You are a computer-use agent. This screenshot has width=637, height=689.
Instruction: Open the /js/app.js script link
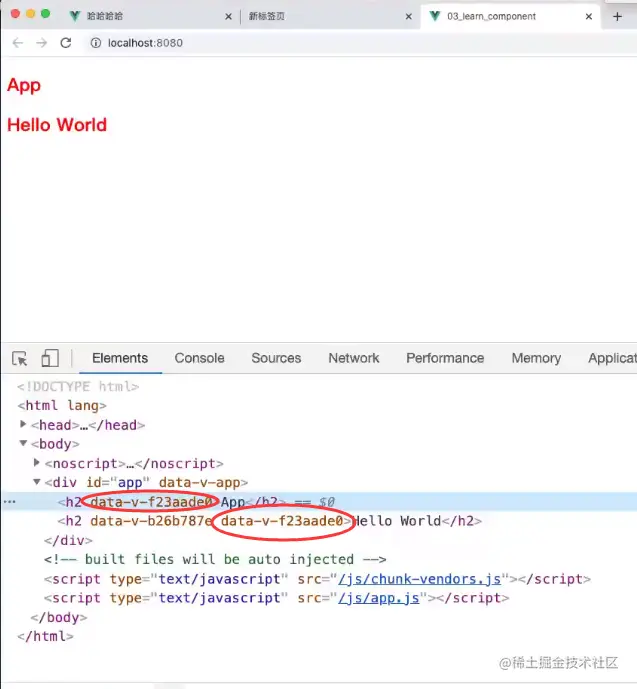(x=379, y=598)
